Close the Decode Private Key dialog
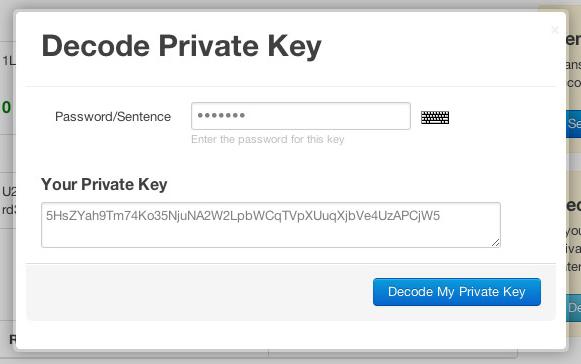 (x=555, y=30)
